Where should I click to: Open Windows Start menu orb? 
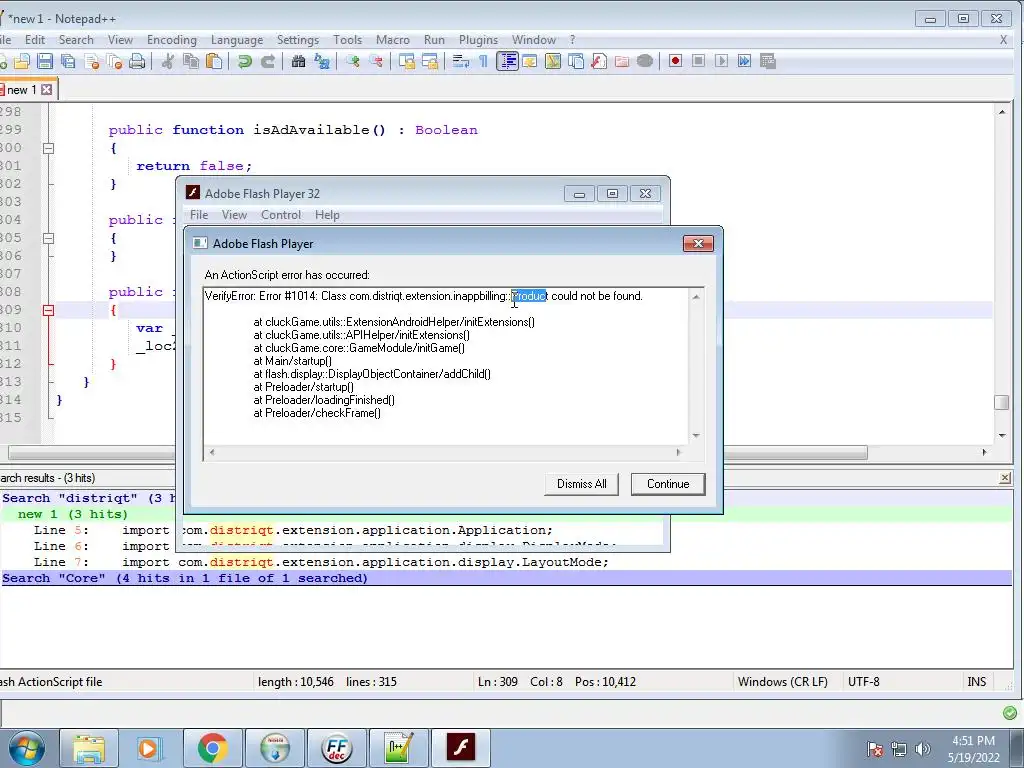25,748
